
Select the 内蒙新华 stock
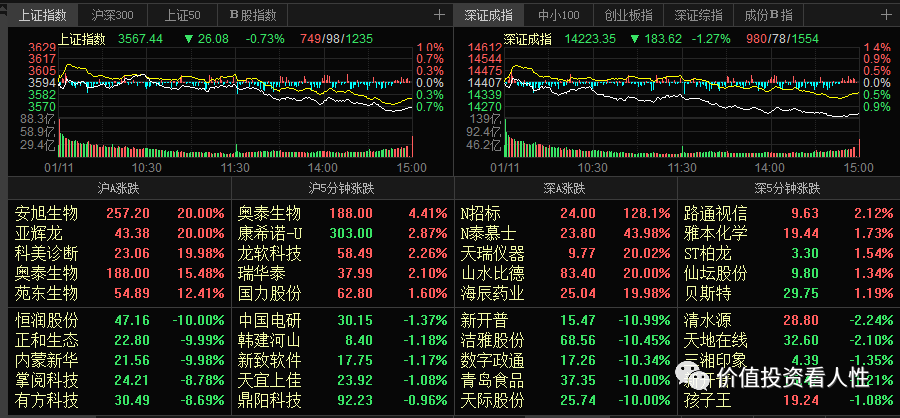119,360
